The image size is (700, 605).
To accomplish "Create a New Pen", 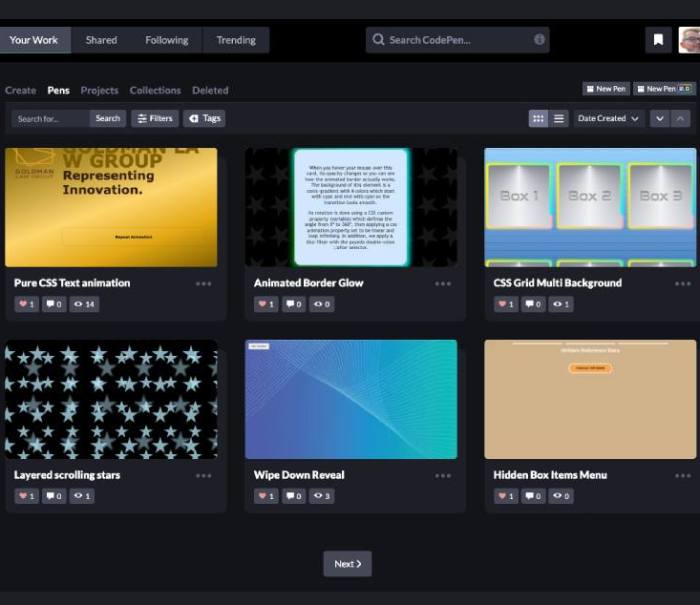I will [606, 89].
